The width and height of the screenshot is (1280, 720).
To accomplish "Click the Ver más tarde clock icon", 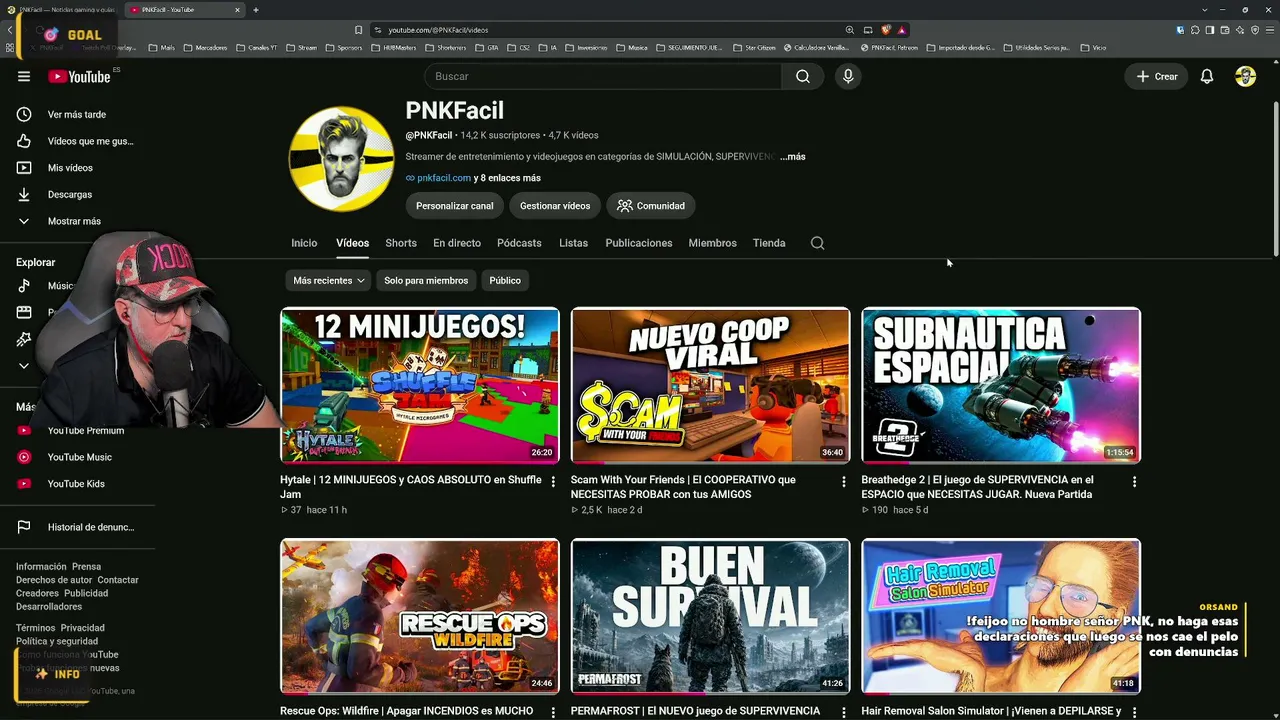I will pos(24,114).
